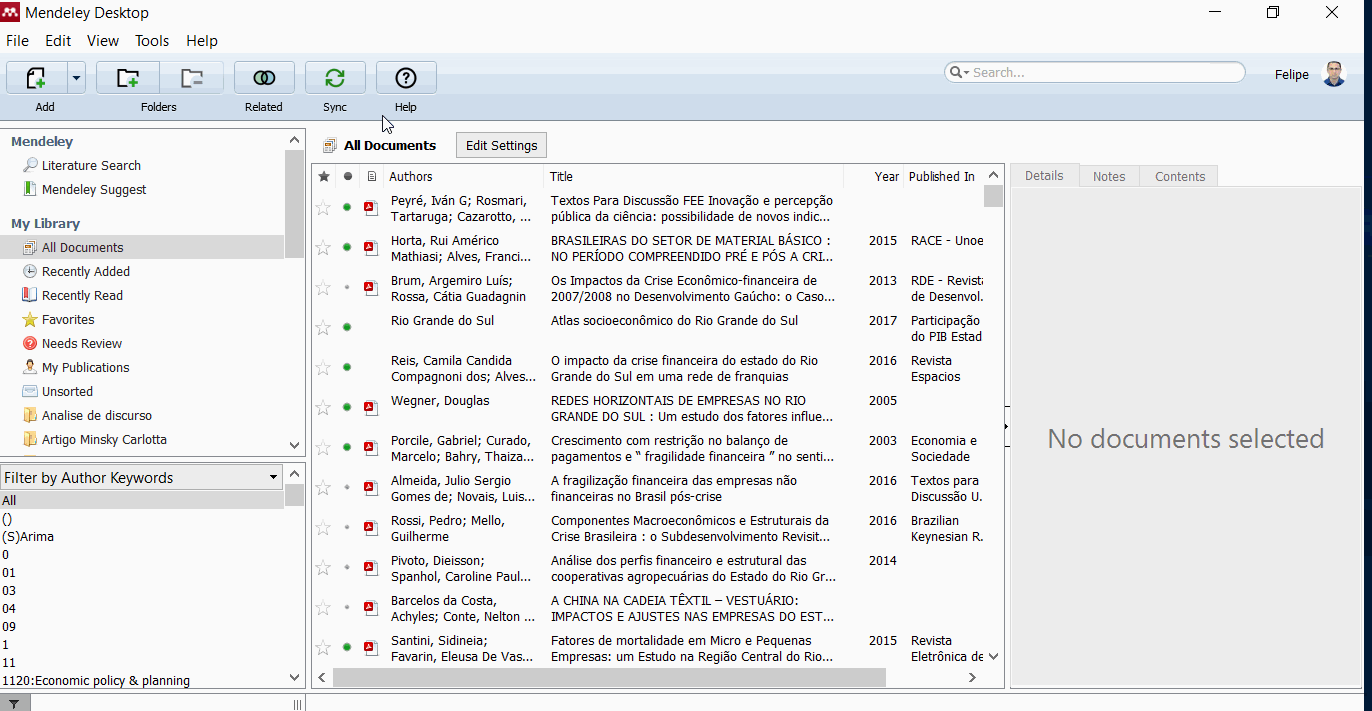This screenshot has height=711, width=1372.
Task: Switch to the Details tab
Action: tap(1044, 175)
